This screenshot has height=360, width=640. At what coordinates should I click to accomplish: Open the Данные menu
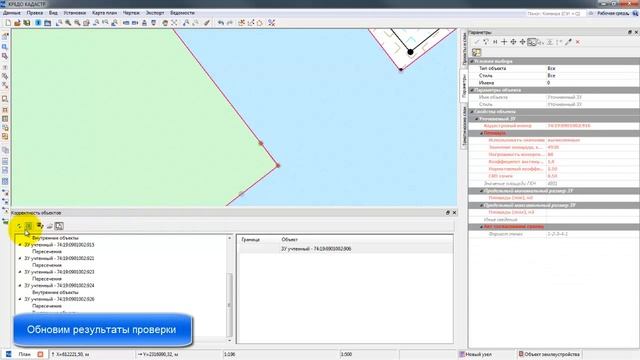(11, 13)
